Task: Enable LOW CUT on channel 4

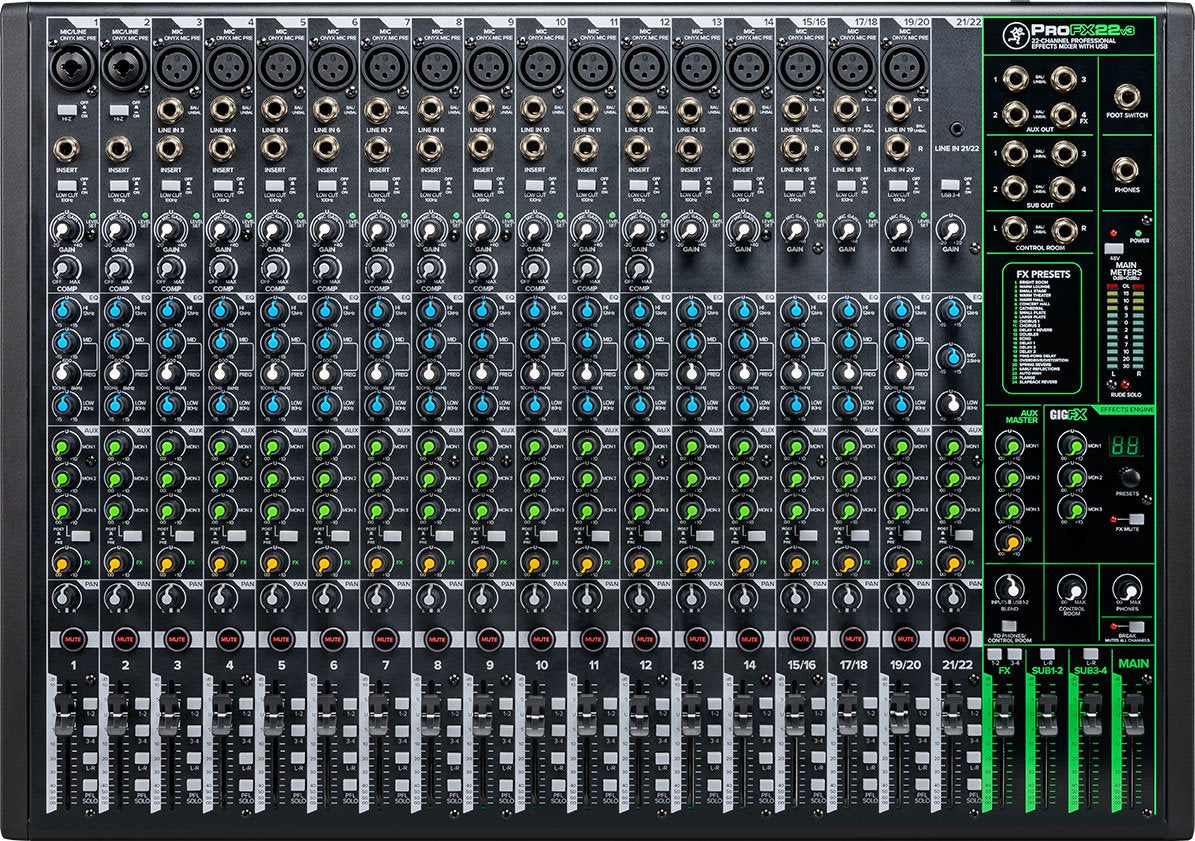Action: pyautogui.click(x=223, y=186)
